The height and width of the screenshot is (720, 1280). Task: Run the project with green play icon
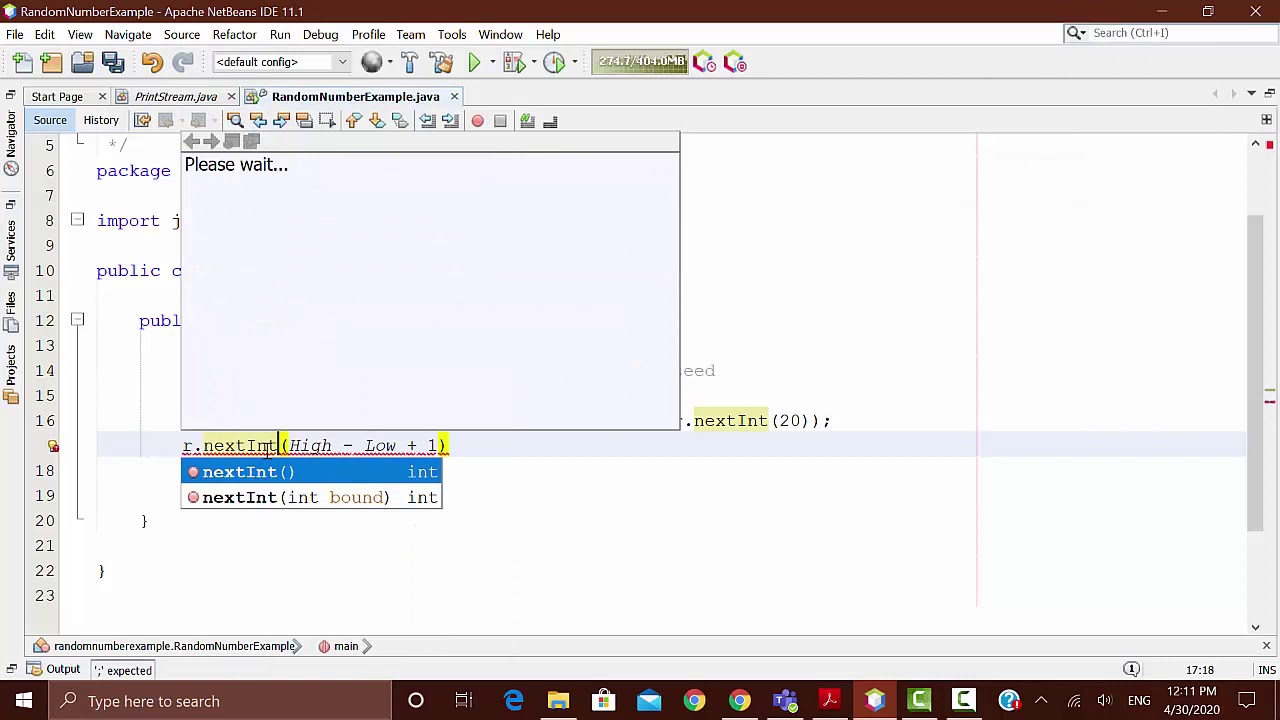coord(474,62)
